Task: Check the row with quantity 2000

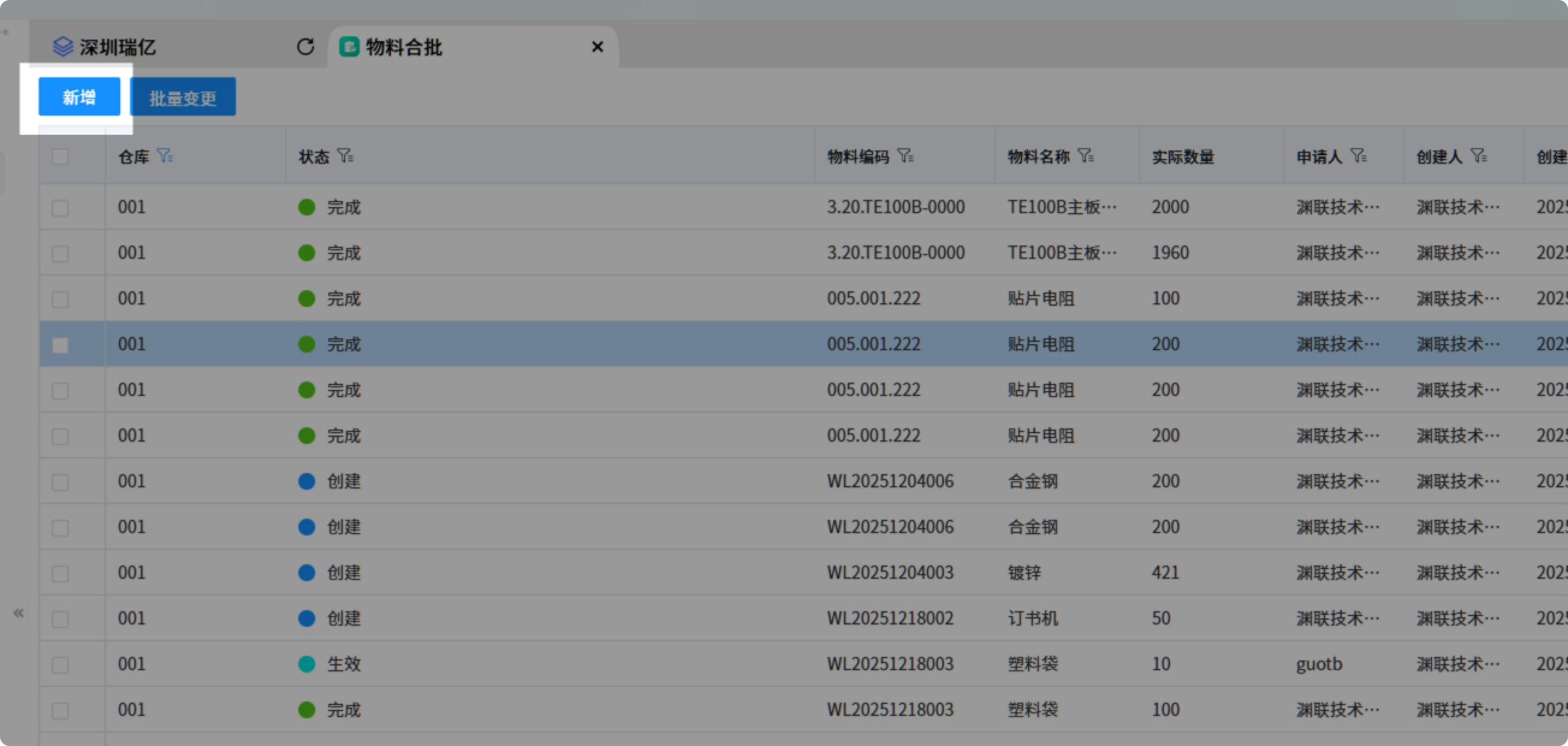Action: point(60,208)
